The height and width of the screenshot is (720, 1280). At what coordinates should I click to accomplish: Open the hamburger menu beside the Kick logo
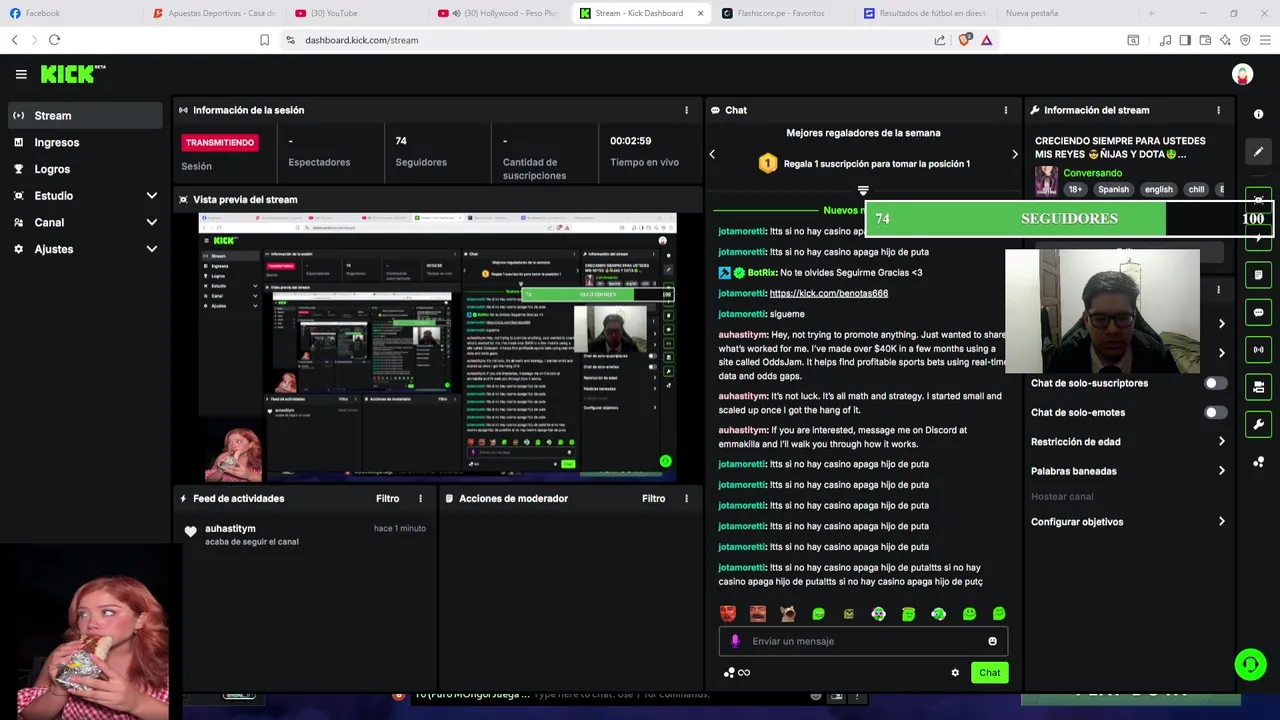(21, 74)
